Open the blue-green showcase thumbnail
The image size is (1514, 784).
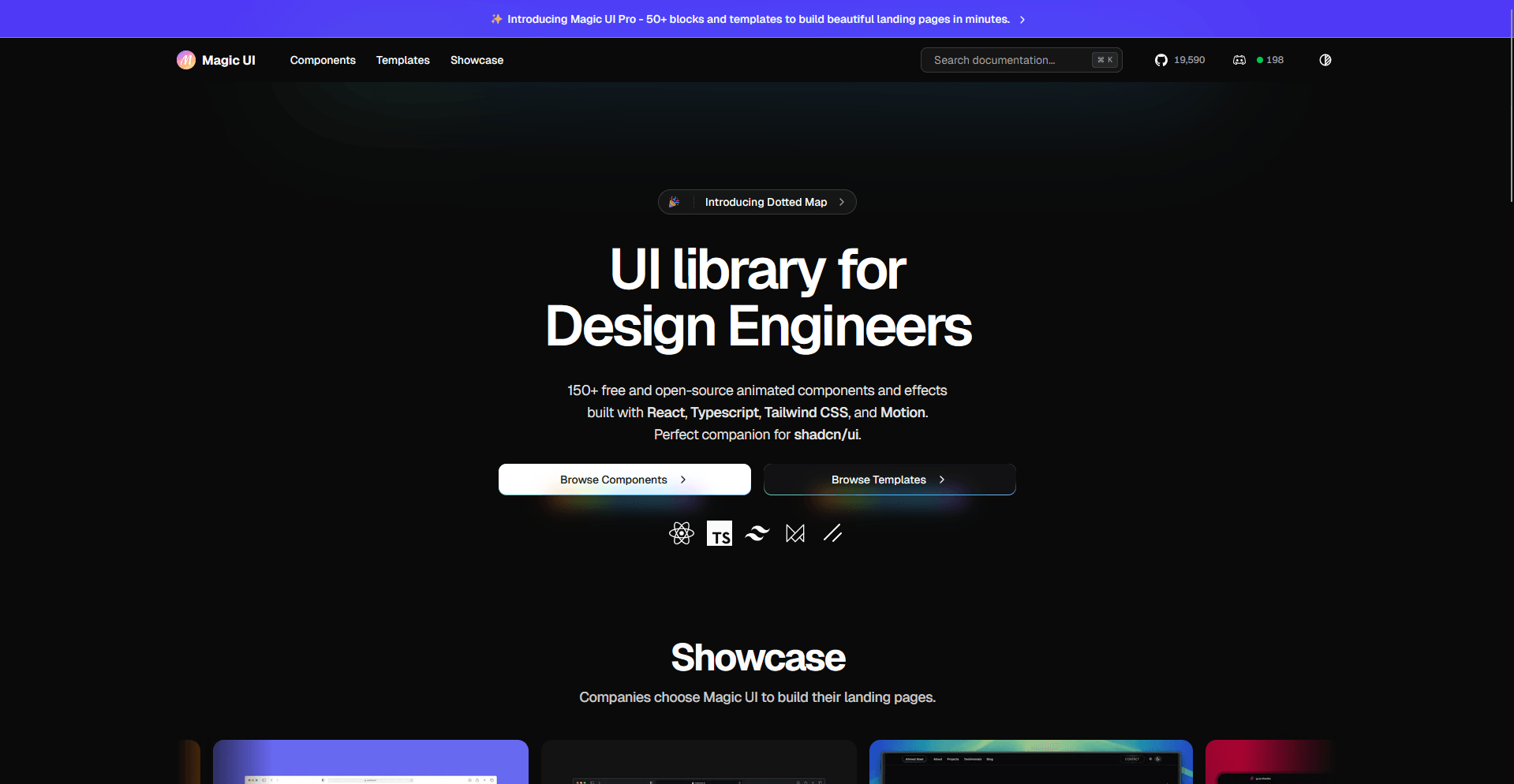(1031, 762)
